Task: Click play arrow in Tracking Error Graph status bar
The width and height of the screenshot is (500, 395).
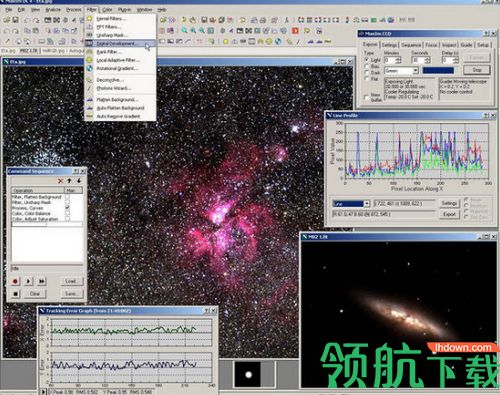Action: click(43, 392)
